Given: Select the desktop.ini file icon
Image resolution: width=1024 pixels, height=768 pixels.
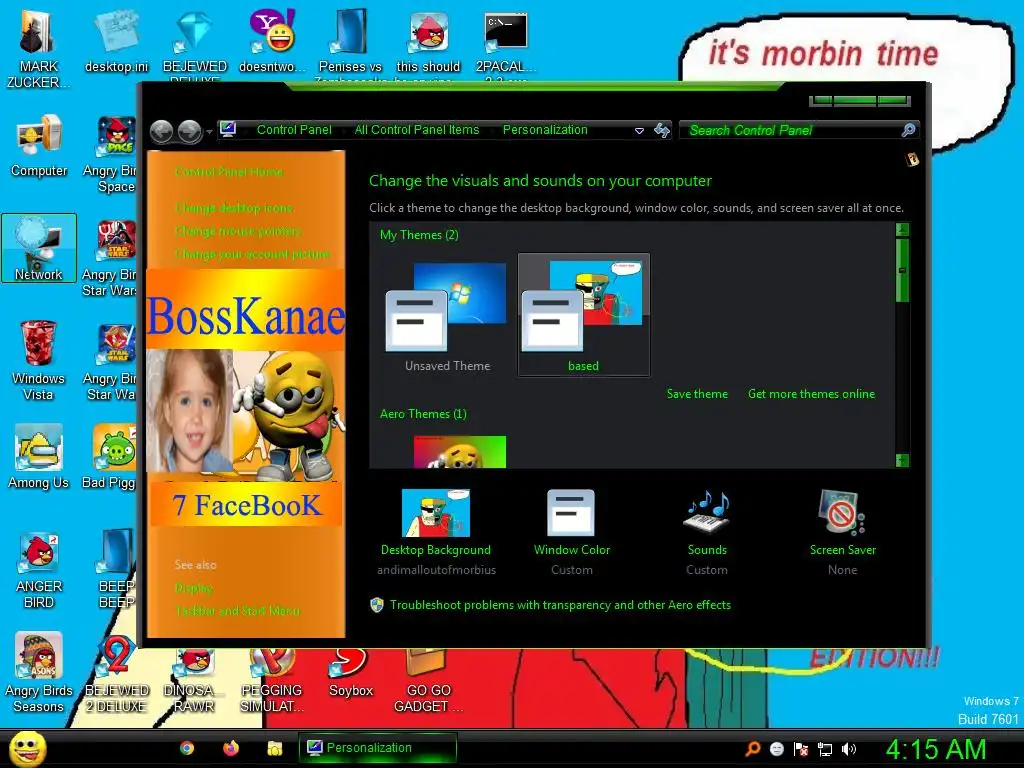Looking at the screenshot, I should pyautogui.click(x=116, y=42).
